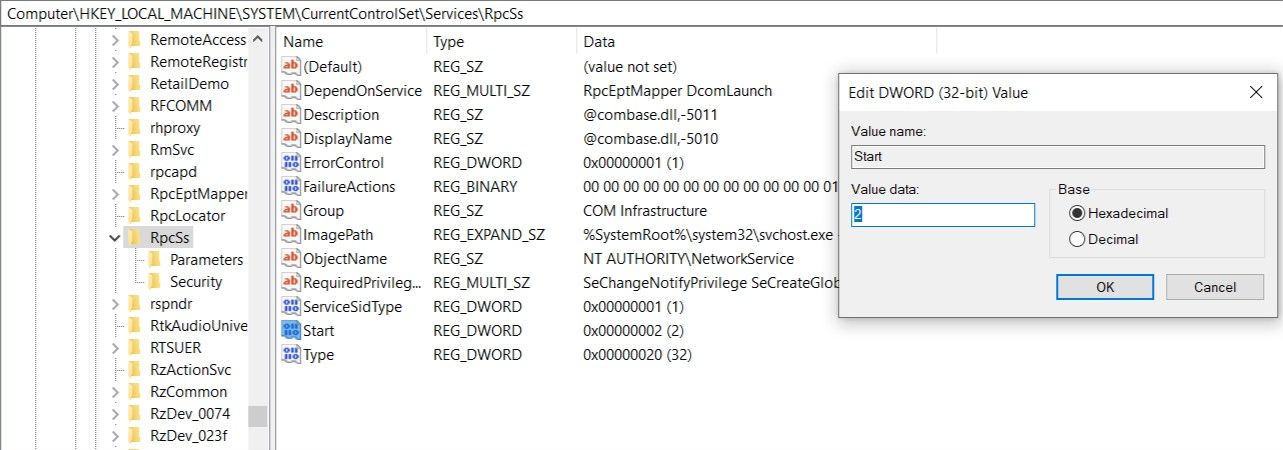Click the Value data input field
This screenshot has height=450, width=1283.
[942, 215]
